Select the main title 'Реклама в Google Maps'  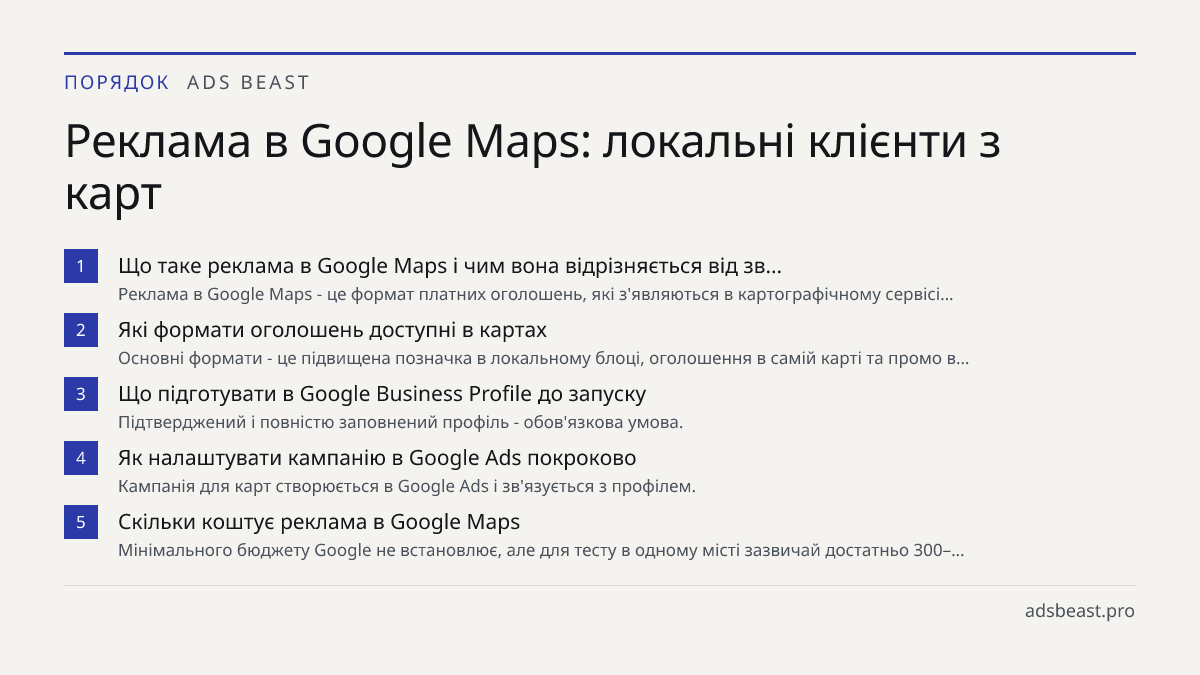(x=533, y=167)
